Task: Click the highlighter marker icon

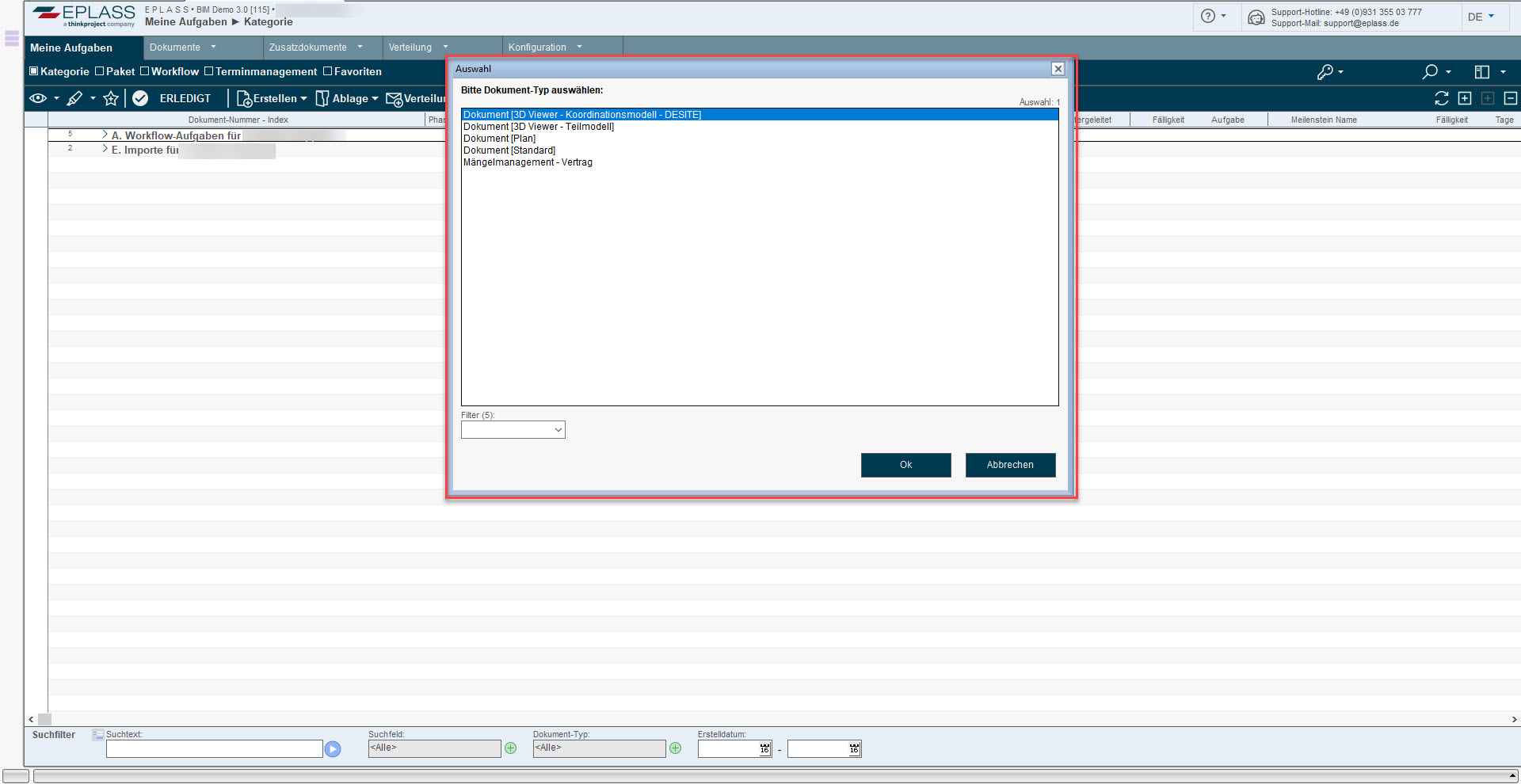Action: point(75,98)
